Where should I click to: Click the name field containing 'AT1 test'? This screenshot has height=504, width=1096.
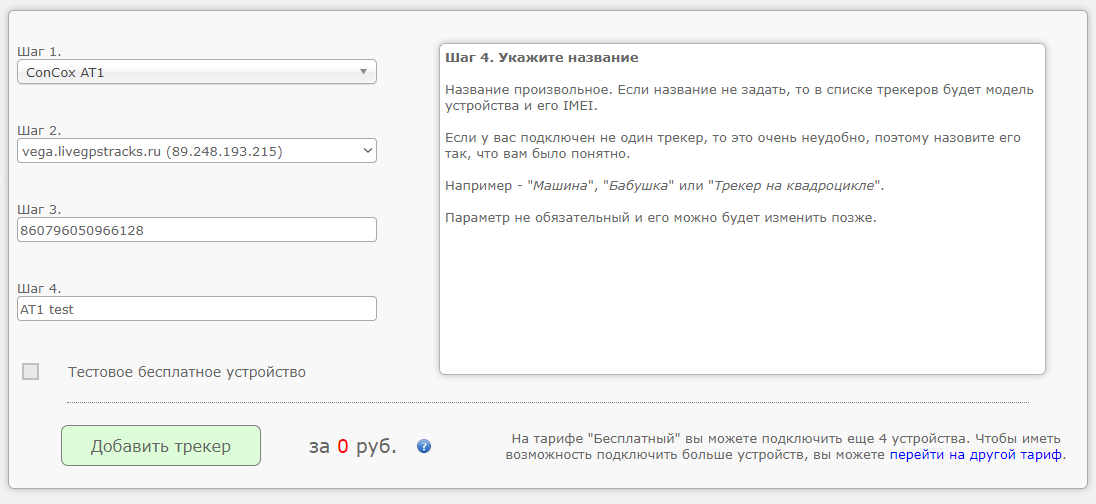tap(197, 309)
